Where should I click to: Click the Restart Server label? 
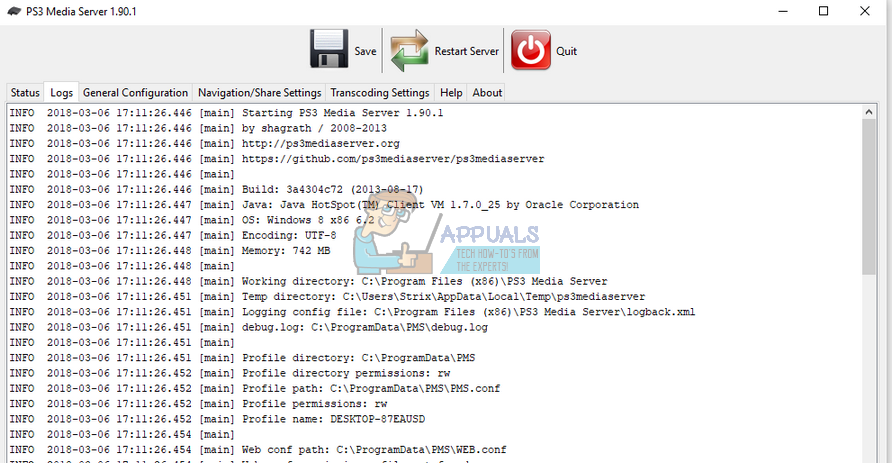click(x=466, y=51)
